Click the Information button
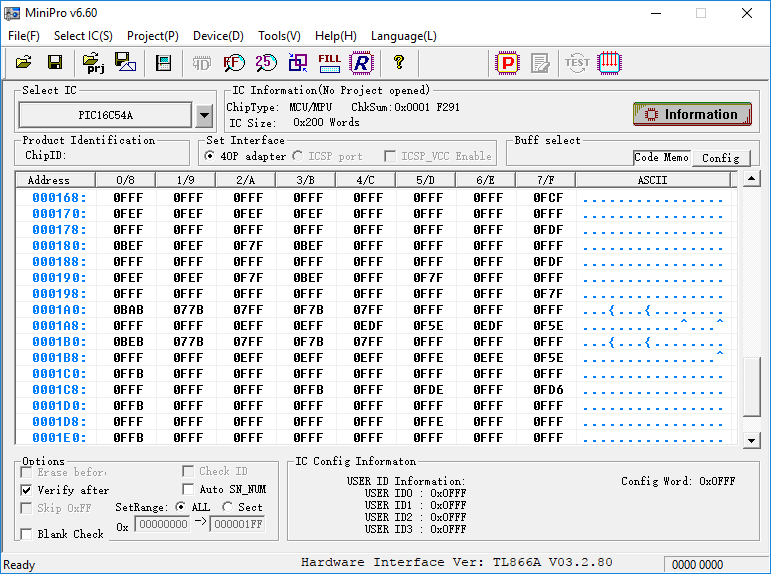The width and height of the screenshot is (771, 574). (x=692, y=114)
